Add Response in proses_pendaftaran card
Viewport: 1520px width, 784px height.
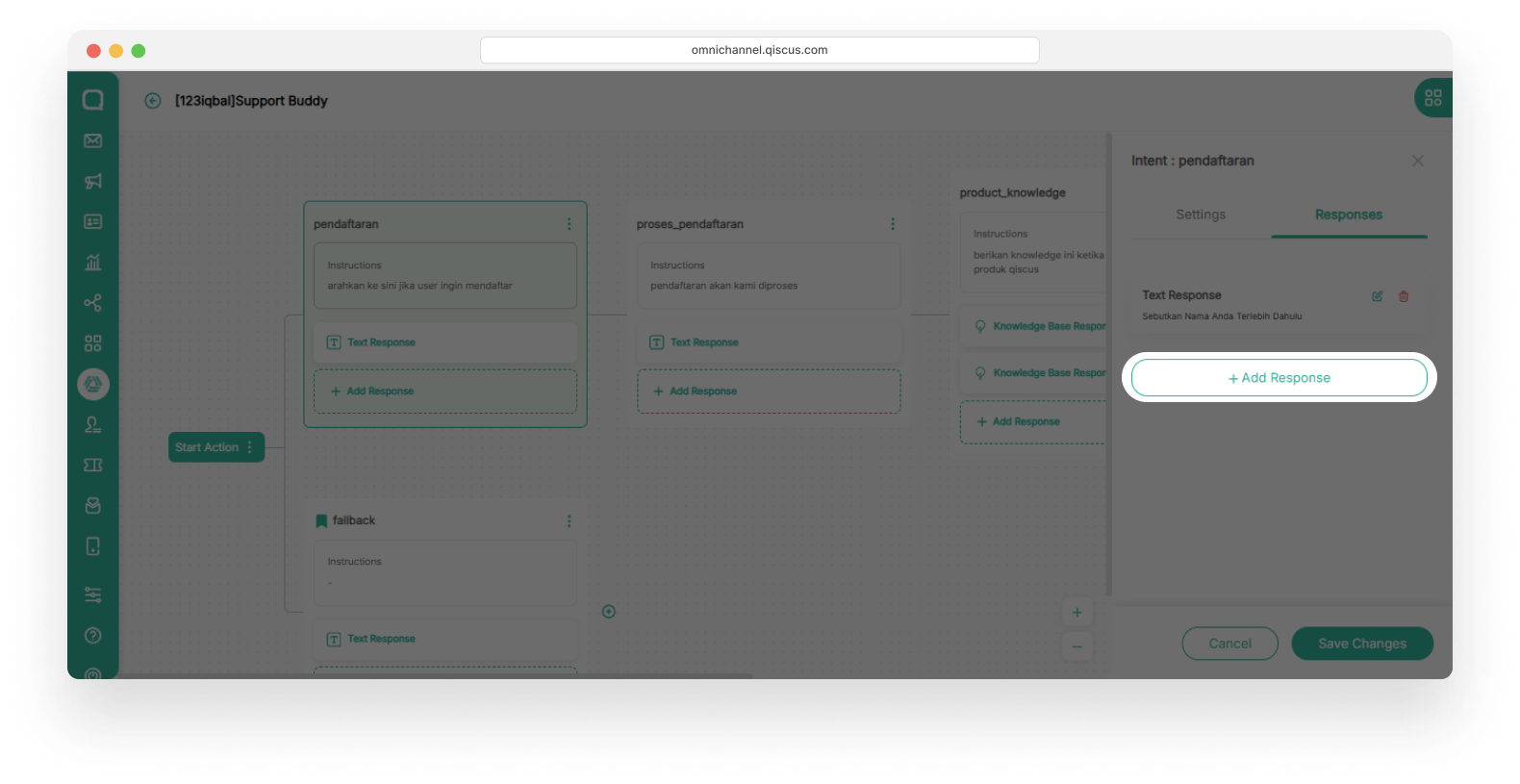pyautogui.click(x=769, y=392)
